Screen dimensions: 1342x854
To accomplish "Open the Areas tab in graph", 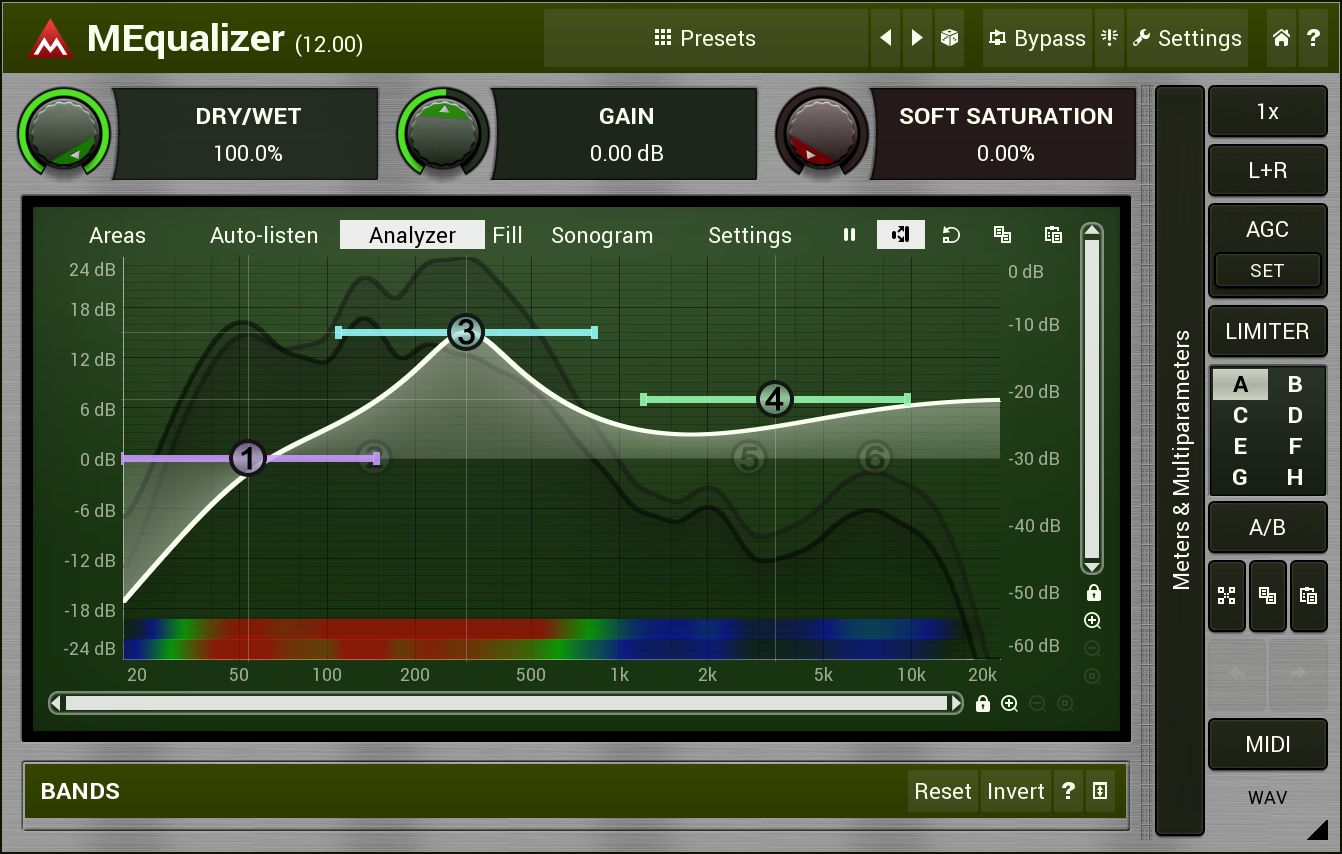I will tap(117, 236).
